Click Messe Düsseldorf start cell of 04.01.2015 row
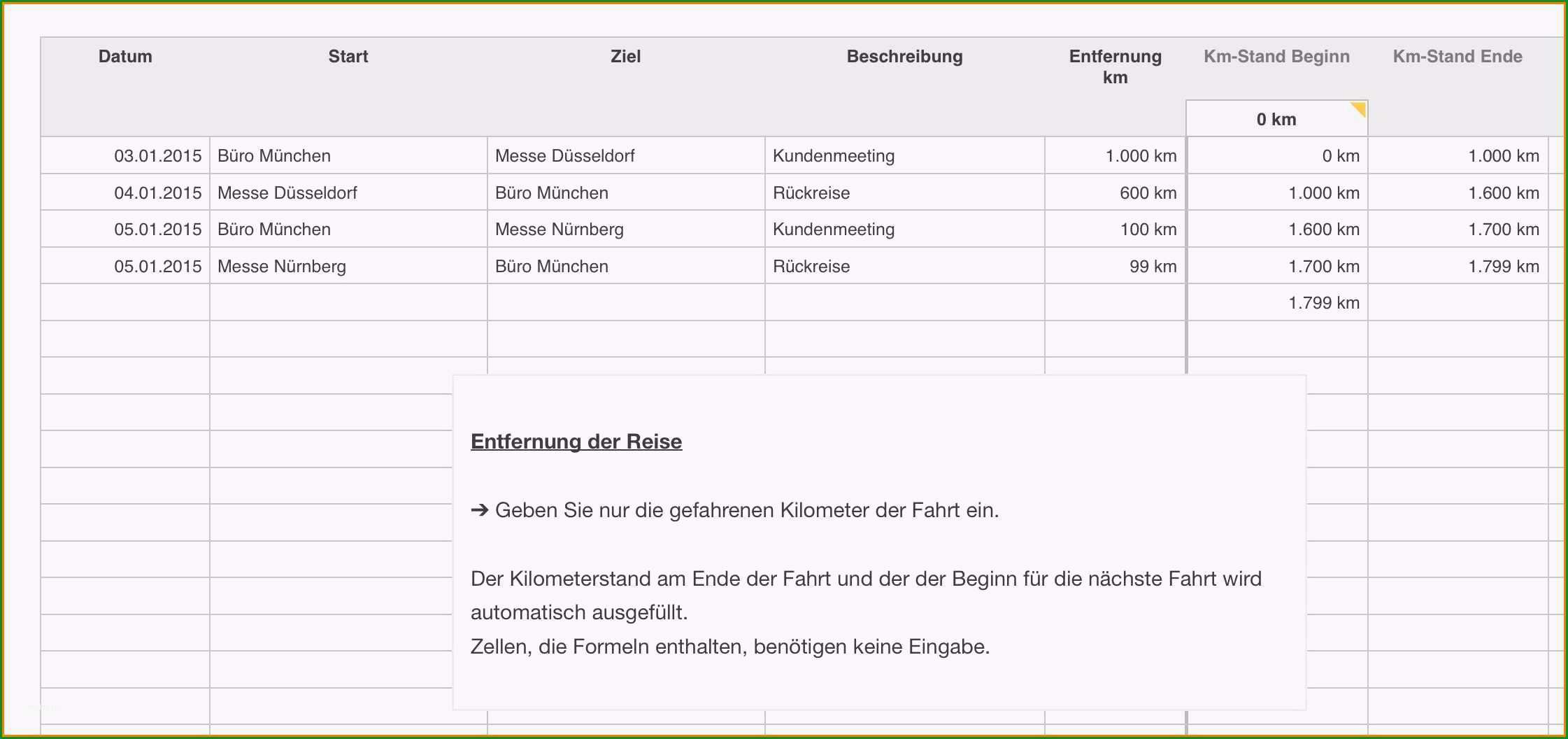1568x739 pixels. coord(348,192)
